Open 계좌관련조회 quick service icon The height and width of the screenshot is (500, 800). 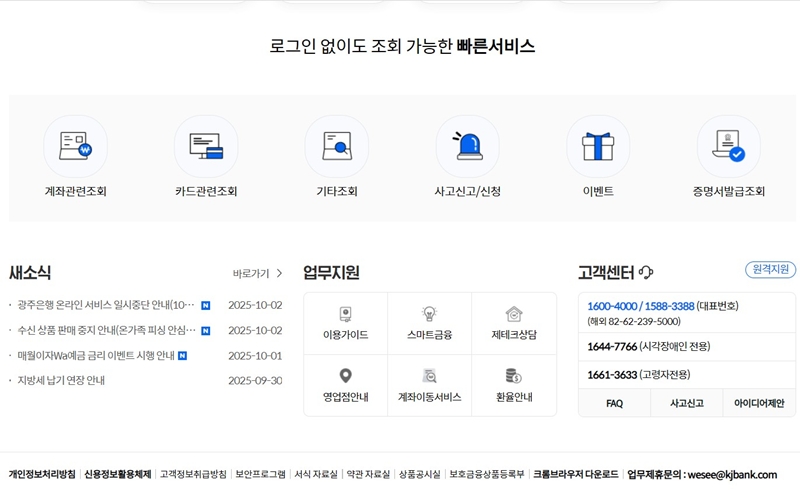(76, 146)
